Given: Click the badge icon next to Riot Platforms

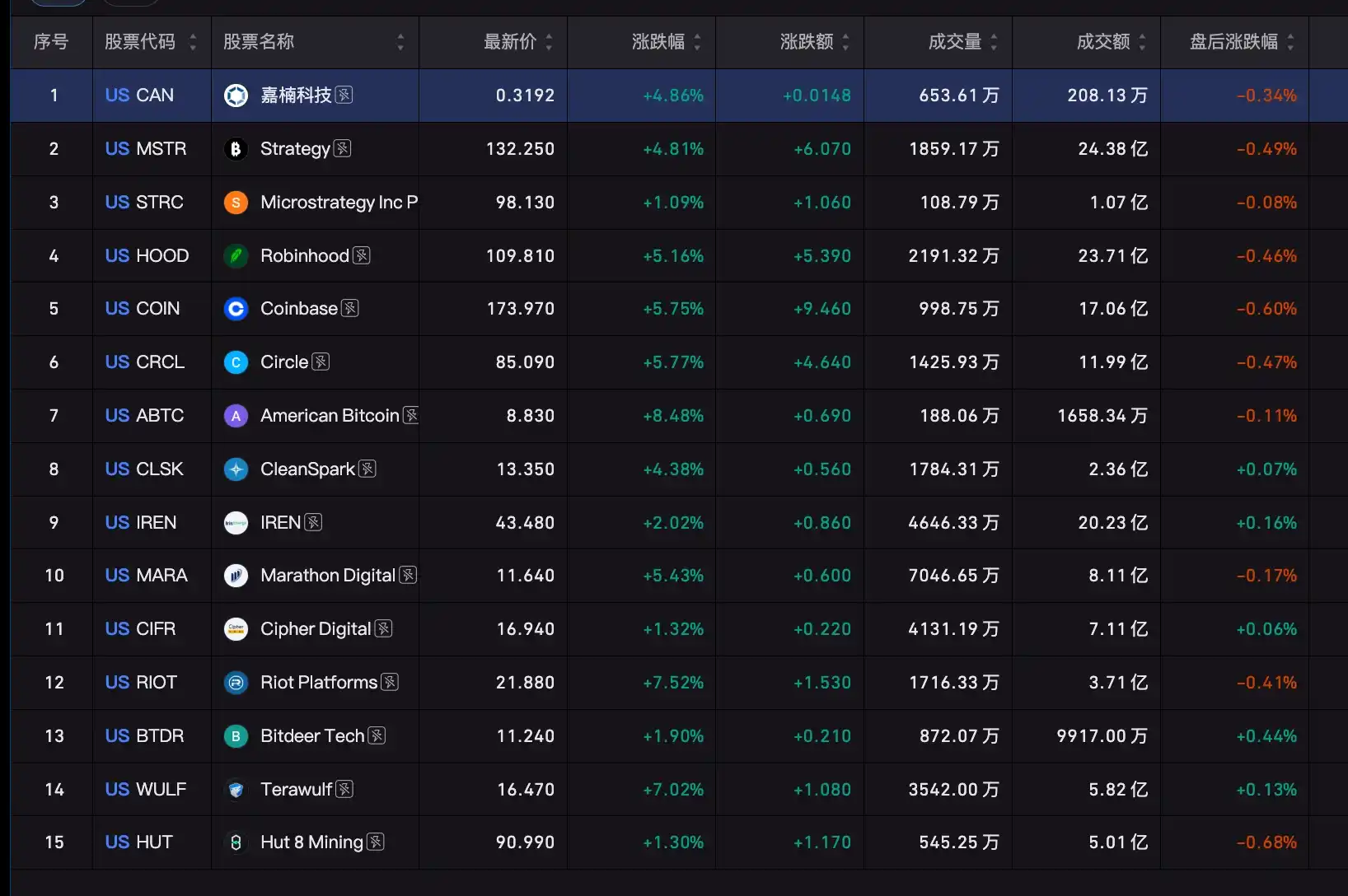Looking at the screenshot, I should (x=391, y=682).
